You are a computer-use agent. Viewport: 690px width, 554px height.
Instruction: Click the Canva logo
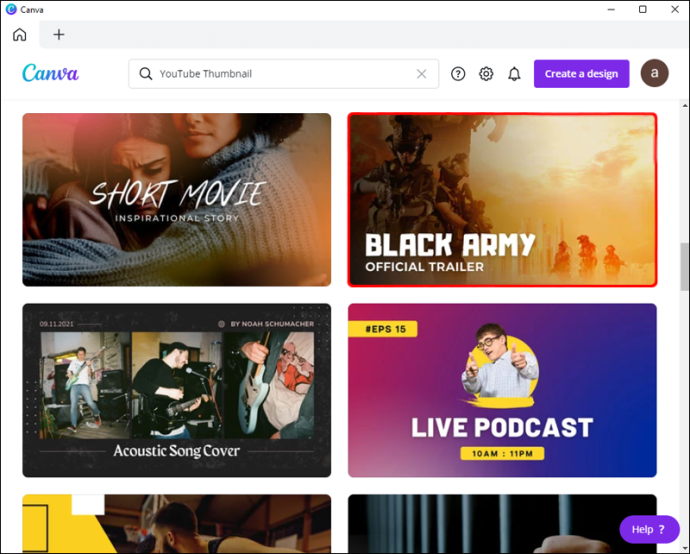pyautogui.click(x=50, y=73)
